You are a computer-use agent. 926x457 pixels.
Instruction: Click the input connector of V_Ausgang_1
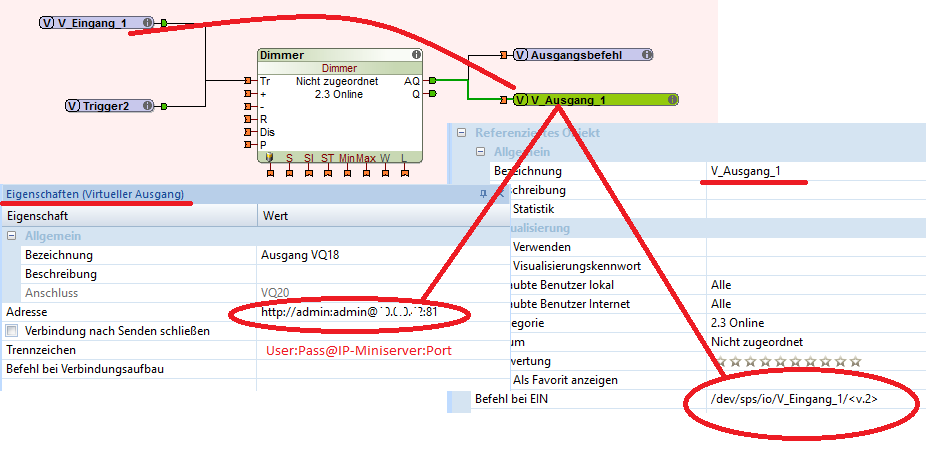pyautogui.click(x=504, y=100)
